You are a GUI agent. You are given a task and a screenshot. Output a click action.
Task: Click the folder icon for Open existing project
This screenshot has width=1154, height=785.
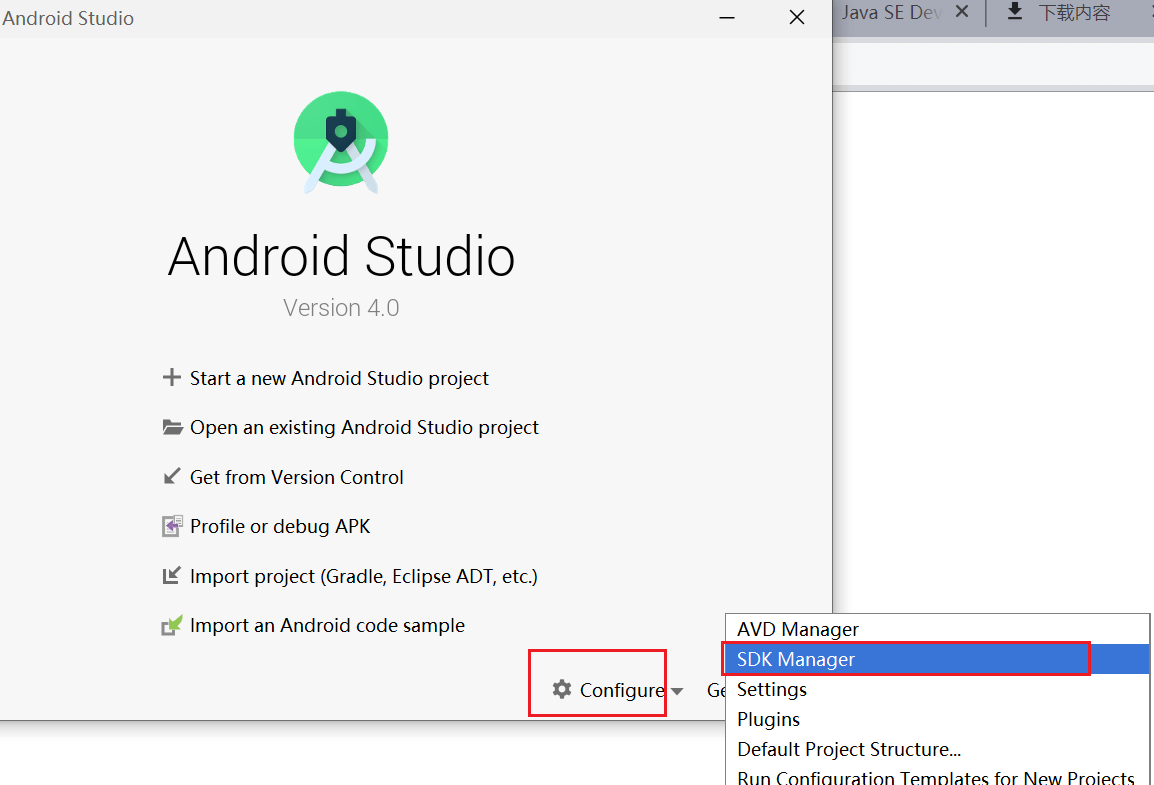[172, 427]
